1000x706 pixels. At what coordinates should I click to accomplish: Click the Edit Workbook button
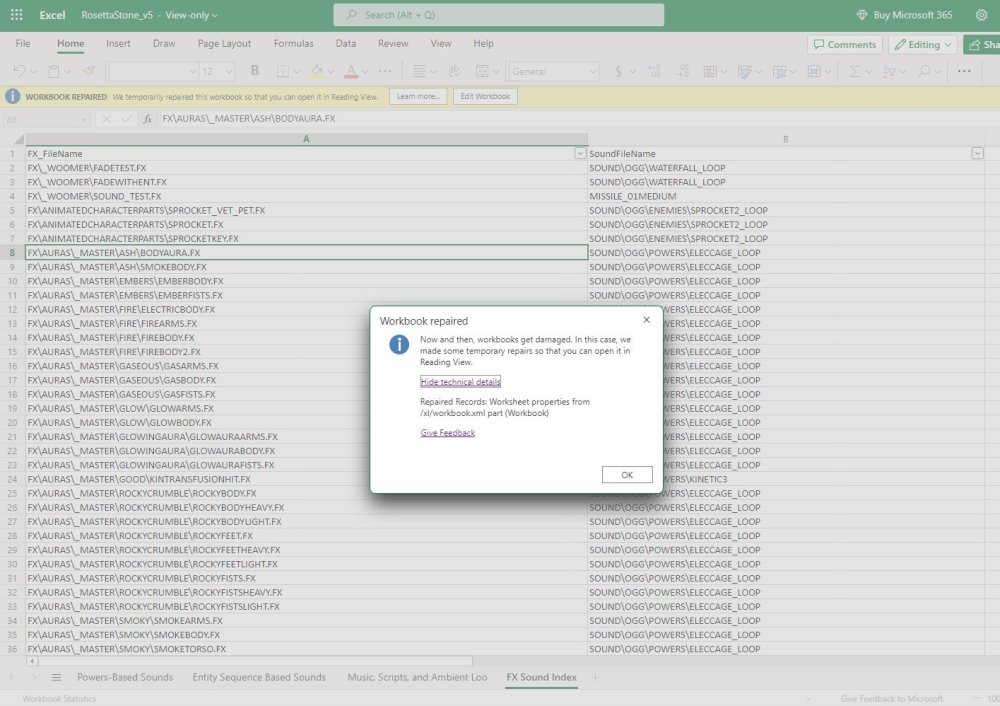[x=485, y=97]
